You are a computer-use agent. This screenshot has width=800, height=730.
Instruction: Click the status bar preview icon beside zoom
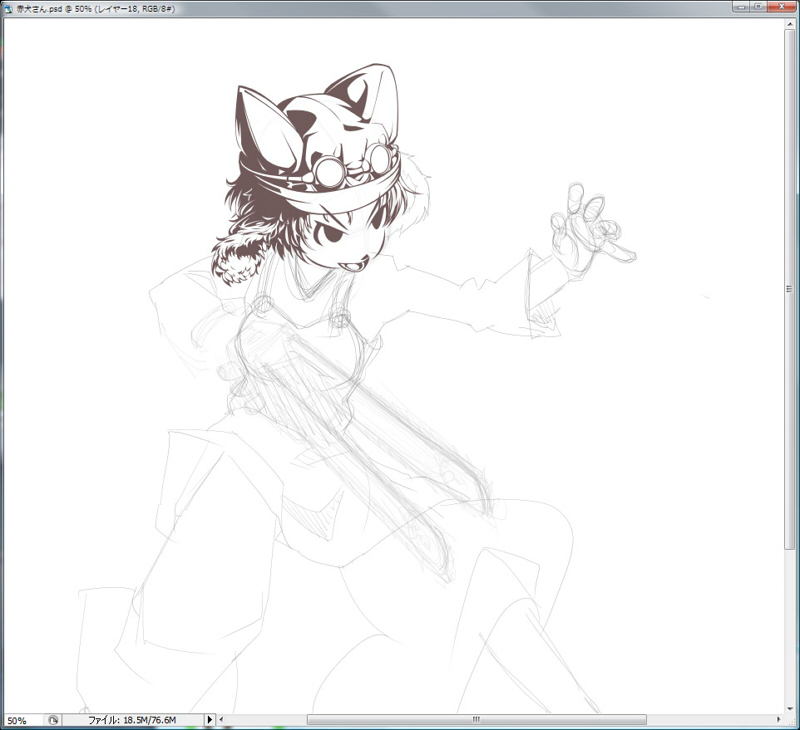53,720
